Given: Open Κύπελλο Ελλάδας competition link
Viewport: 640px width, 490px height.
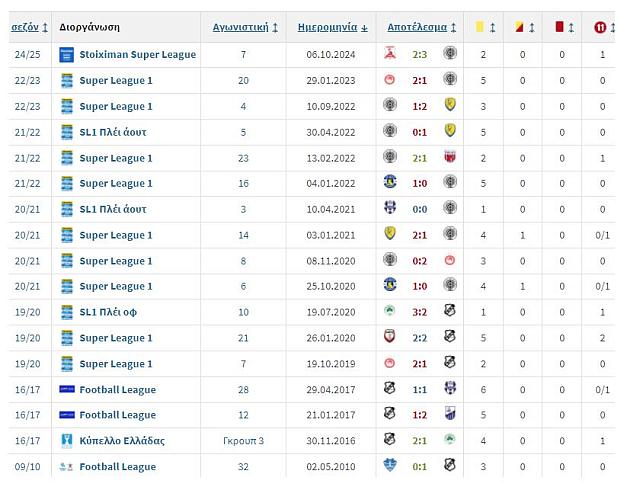Looking at the screenshot, I should click(x=122, y=441).
